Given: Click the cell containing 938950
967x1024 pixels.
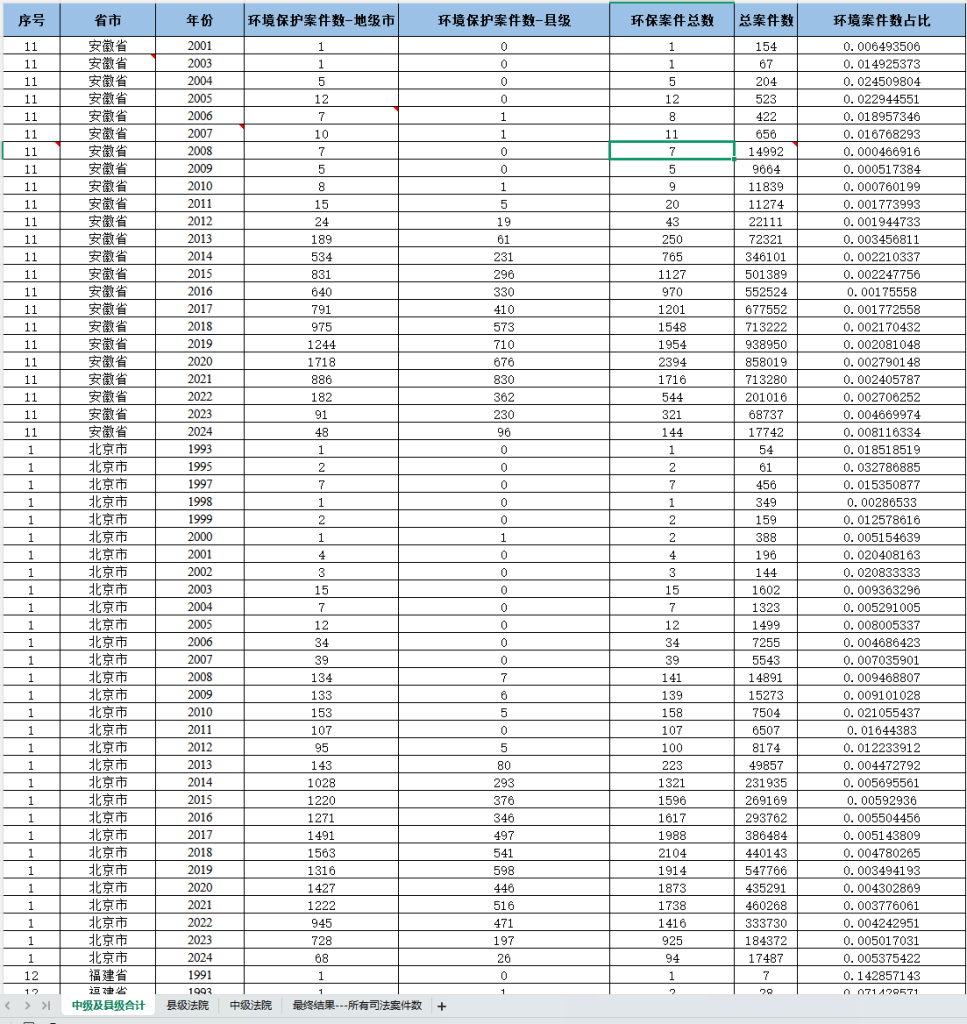Looking at the screenshot, I should click(766, 344).
